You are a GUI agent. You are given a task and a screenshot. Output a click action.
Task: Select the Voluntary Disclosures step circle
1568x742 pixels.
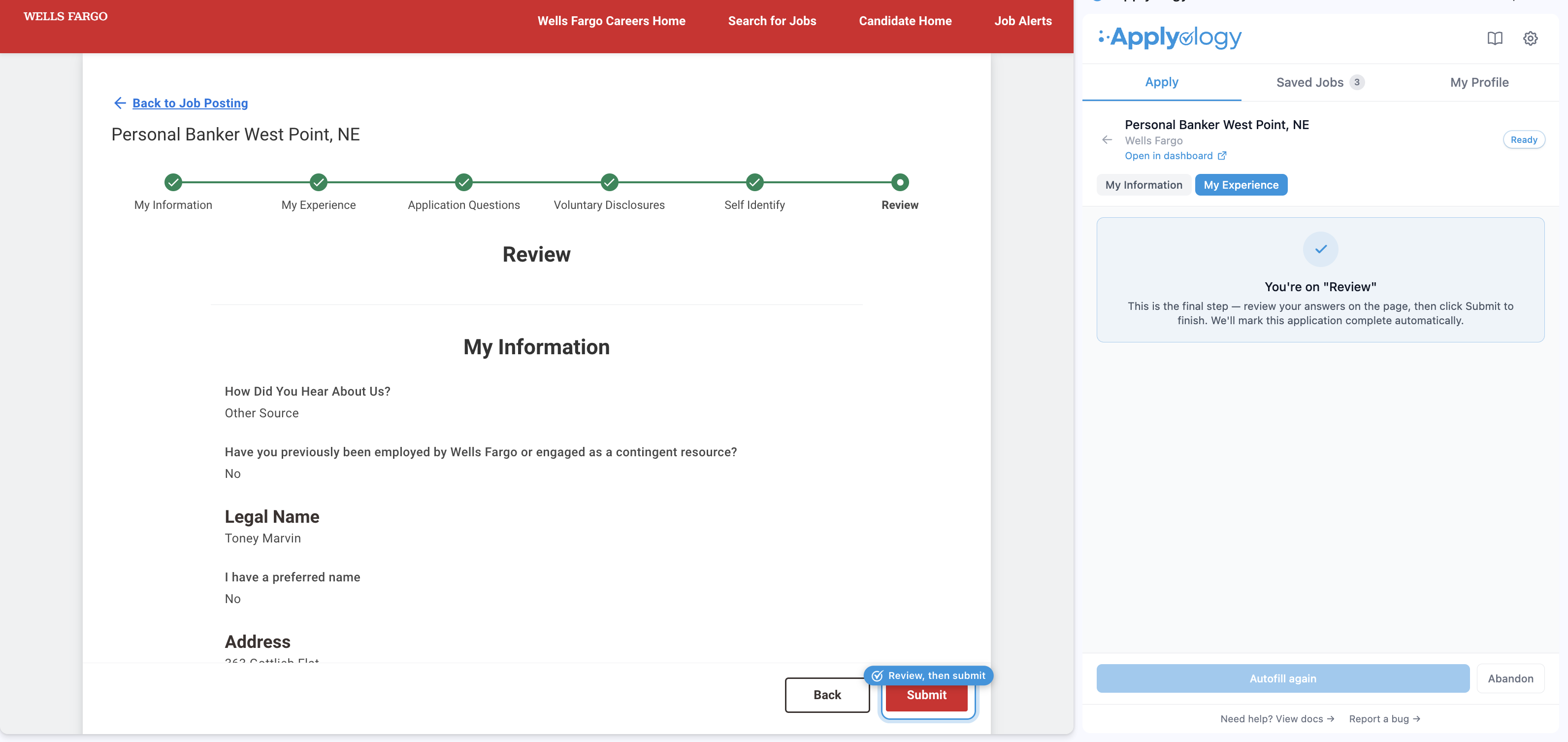point(609,182)
